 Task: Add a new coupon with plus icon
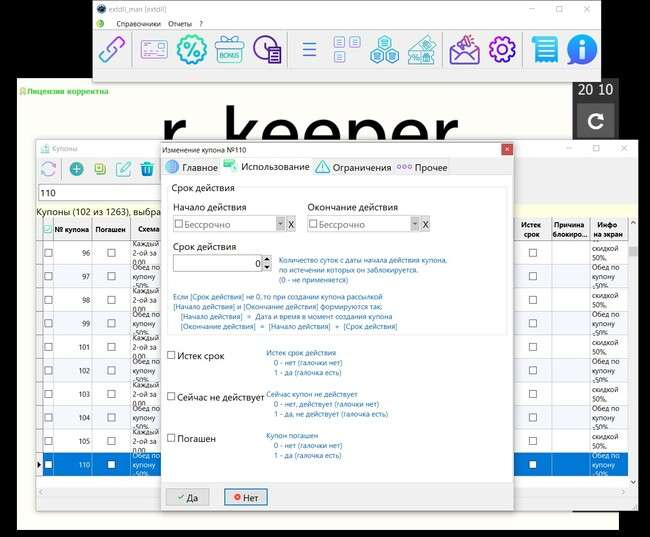tap(76, 169)
